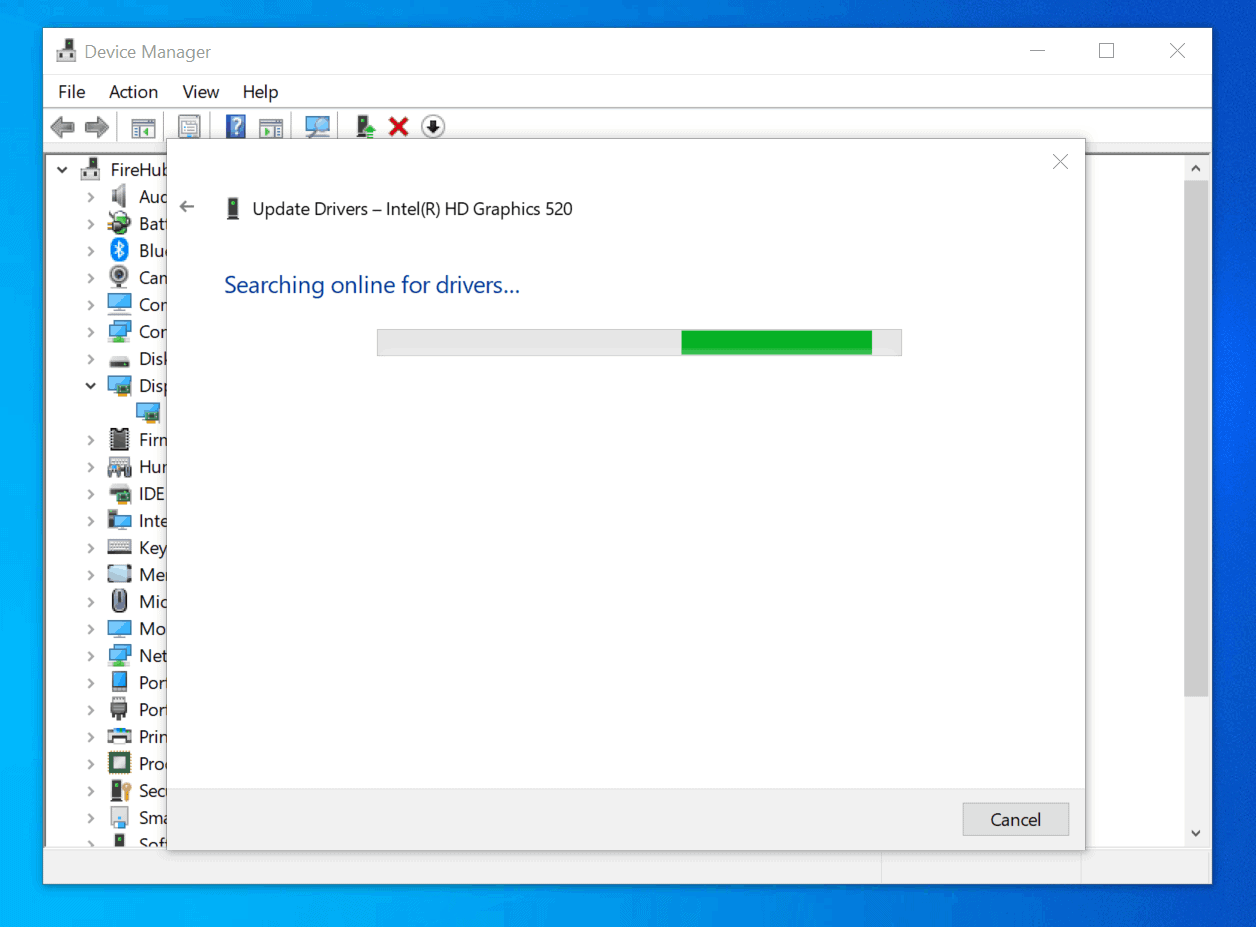1256x927 pixels.
Task: Select the Intel HD Graphics display adapter icon
Action: click(x=148, y=412)
